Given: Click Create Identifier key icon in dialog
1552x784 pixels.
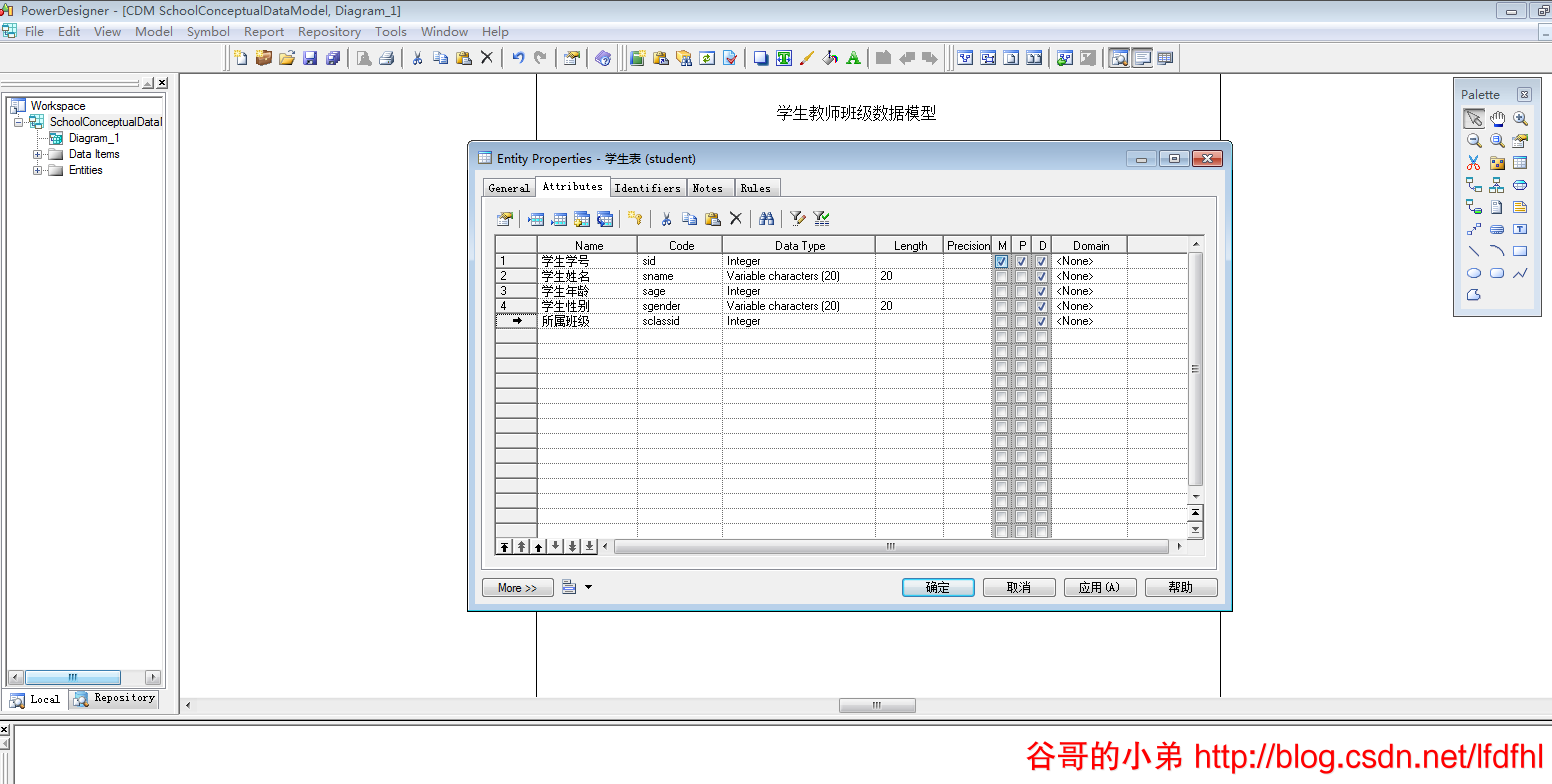Looking at the screenshot, I should pos(634,219).
